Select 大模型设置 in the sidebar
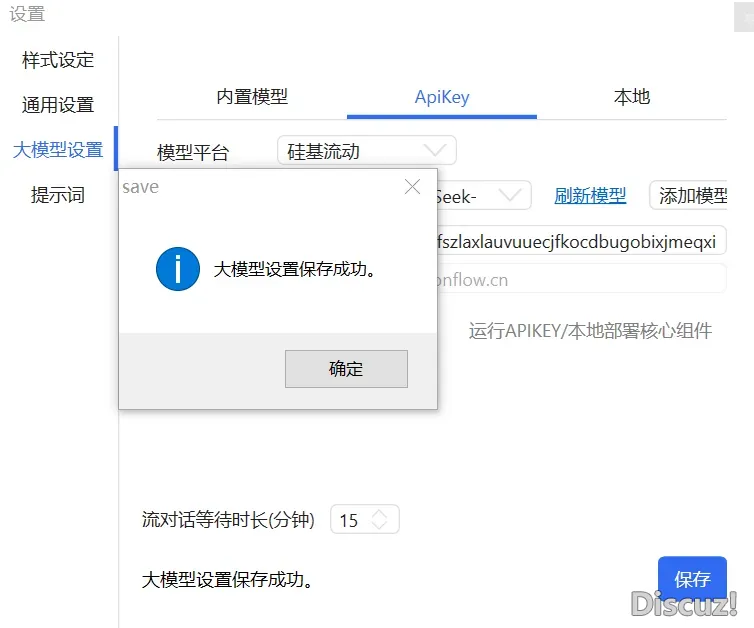Image resolution: width=754 pixels, height=628 pixels. tap(58, 150)
